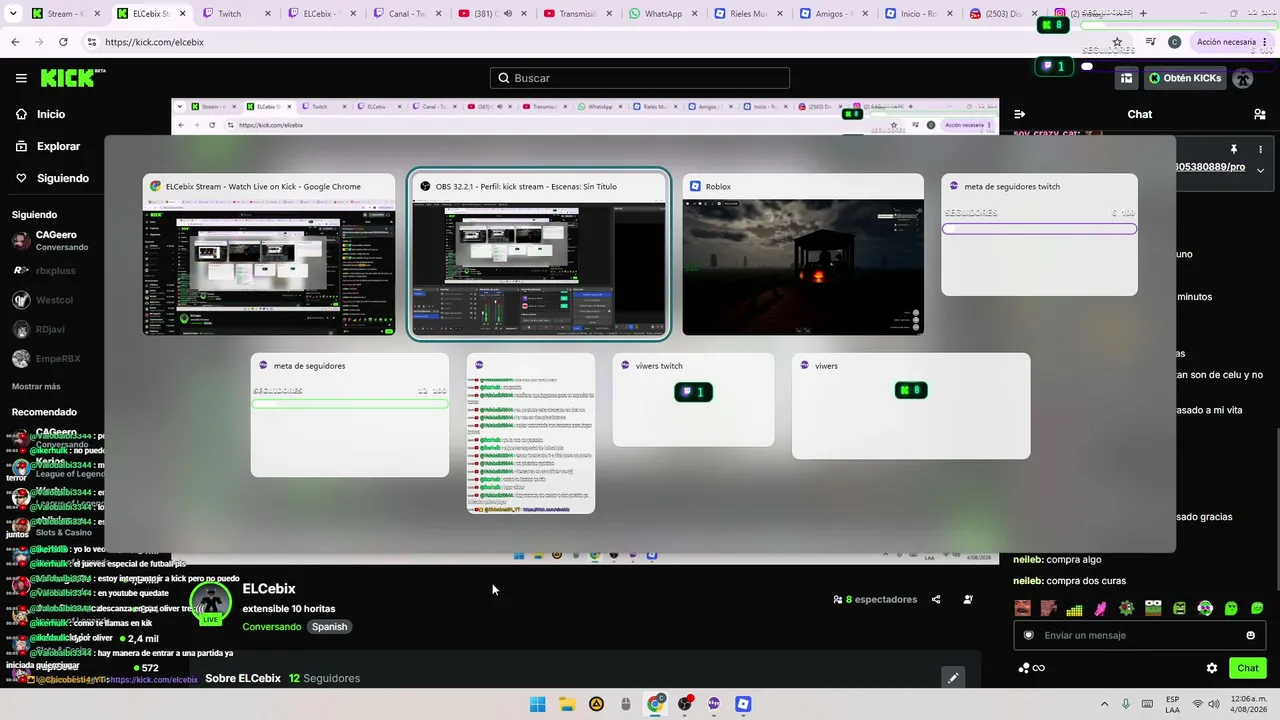Viewport: 1280px width, 720px height.
Task: Click the moderator user icon beside share
Action: 968,600
